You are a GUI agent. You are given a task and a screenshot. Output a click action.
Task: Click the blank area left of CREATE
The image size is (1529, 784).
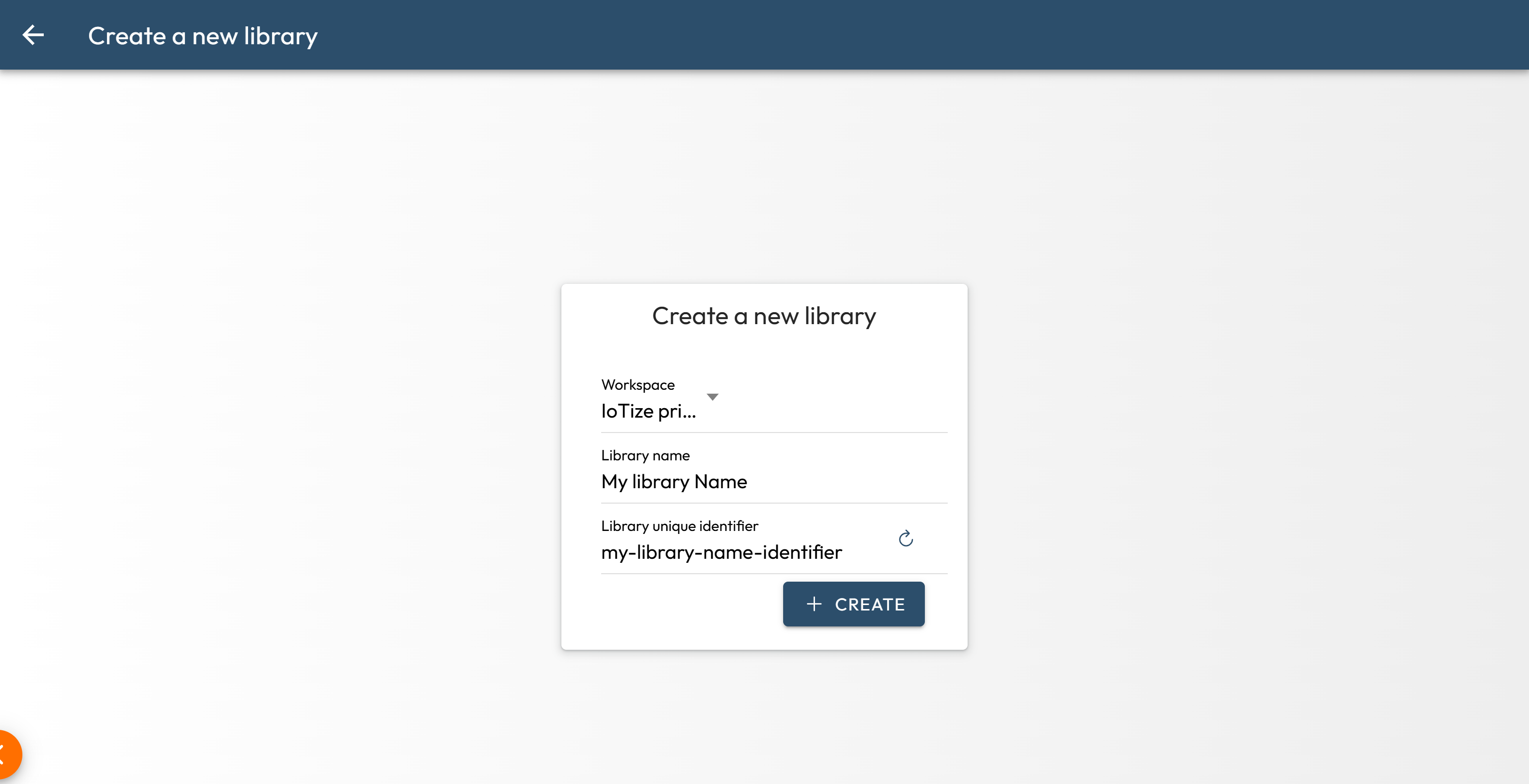683,604
